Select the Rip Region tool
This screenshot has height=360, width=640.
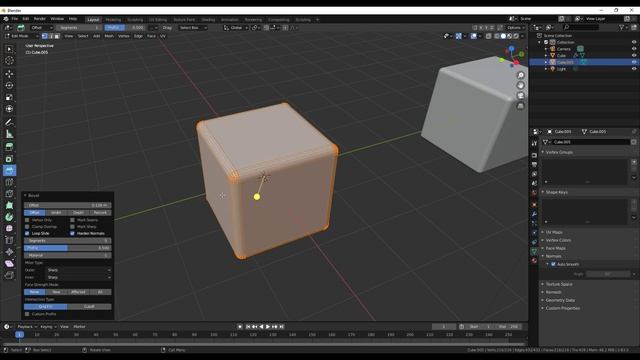click(x=9, y=276)
